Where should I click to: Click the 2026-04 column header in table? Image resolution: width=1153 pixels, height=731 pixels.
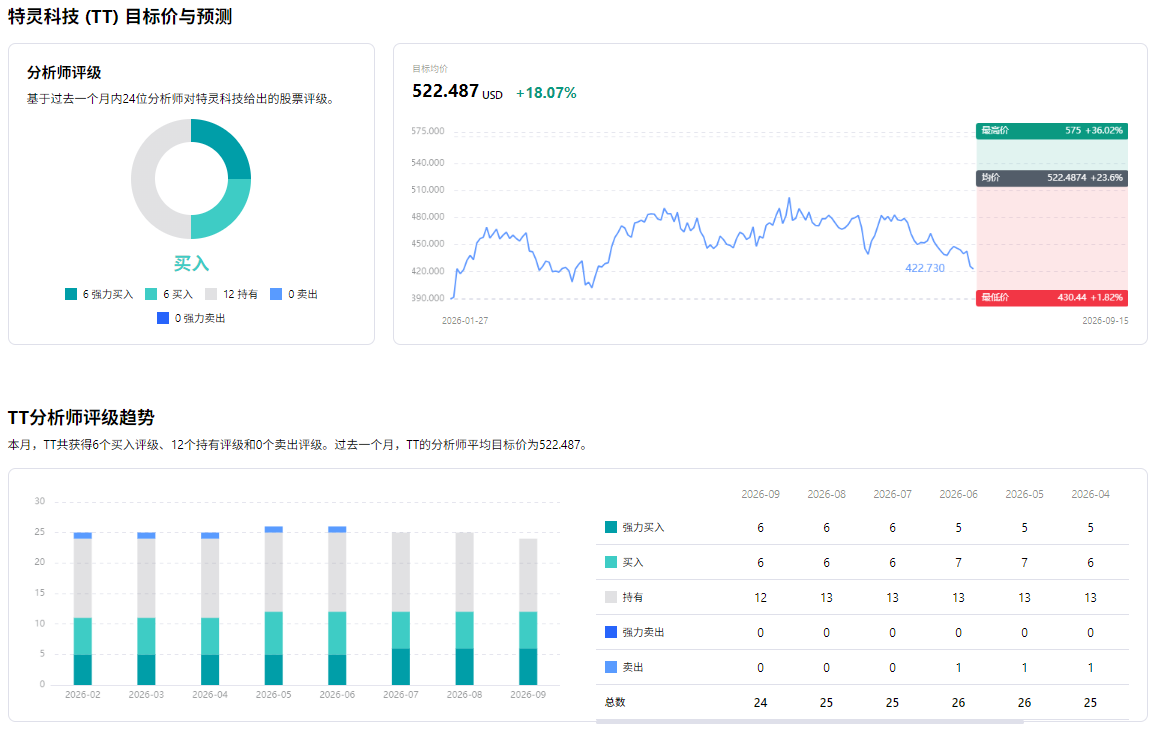1090,494
